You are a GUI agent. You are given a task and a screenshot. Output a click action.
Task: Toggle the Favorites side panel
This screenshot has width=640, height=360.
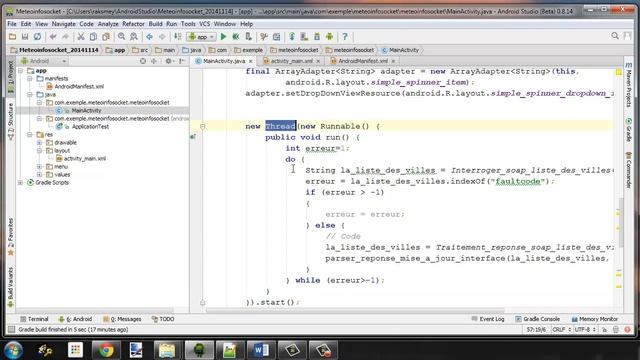pyautogui.click(x=11, y=237)
